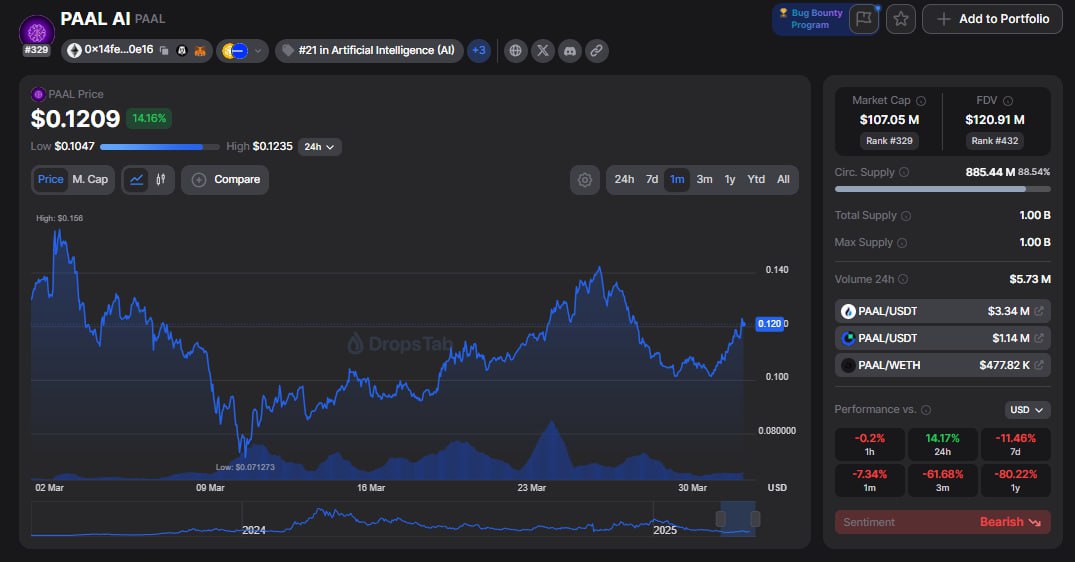Expand the exchange coins dropdown chevron
This screenshot has width=1075, height=562.
pos(258,51)
